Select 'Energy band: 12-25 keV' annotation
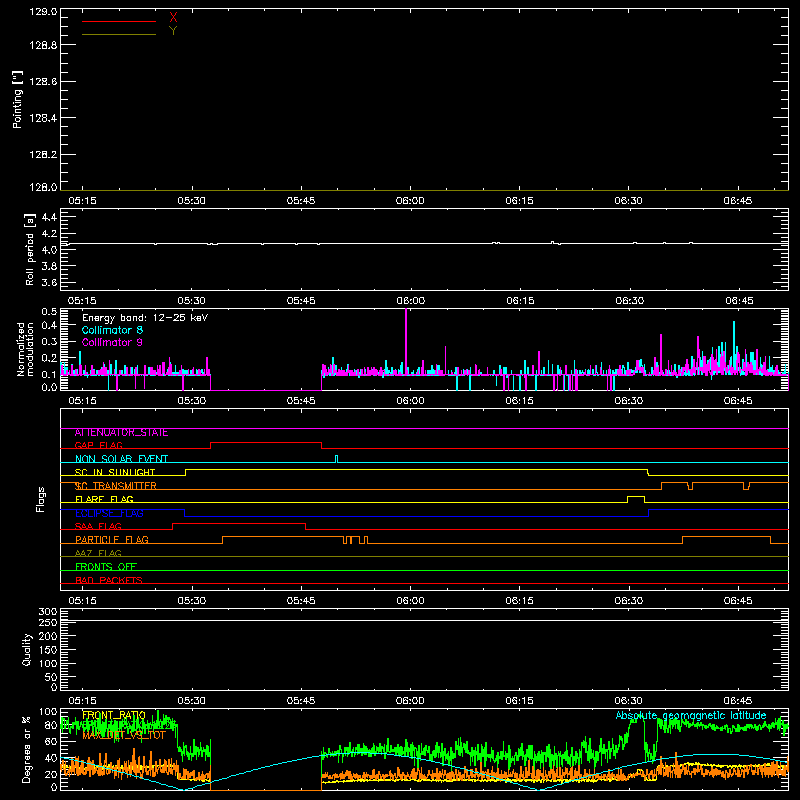 point(145,318)
